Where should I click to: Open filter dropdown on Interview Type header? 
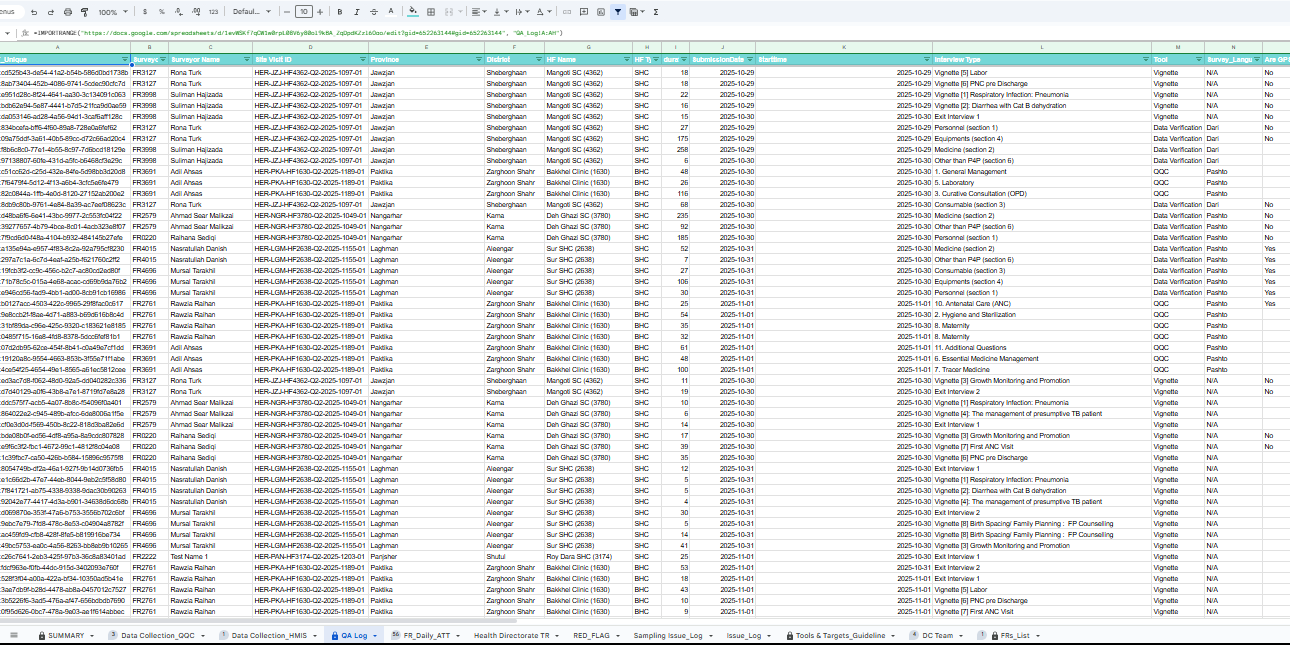coord(1144,60)
